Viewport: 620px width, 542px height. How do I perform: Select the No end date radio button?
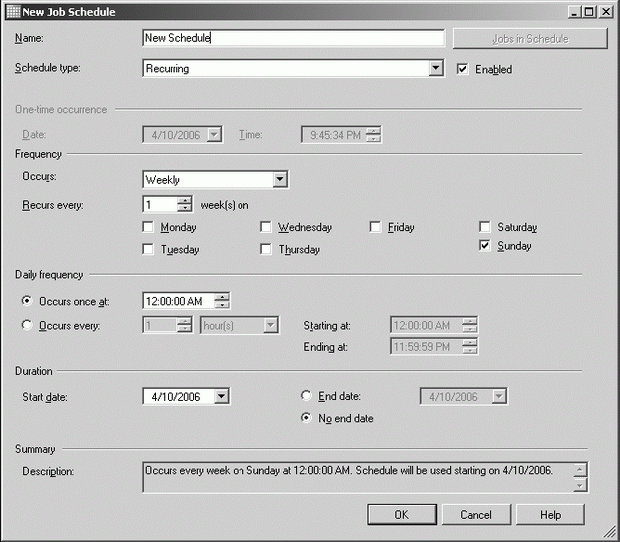306,417
